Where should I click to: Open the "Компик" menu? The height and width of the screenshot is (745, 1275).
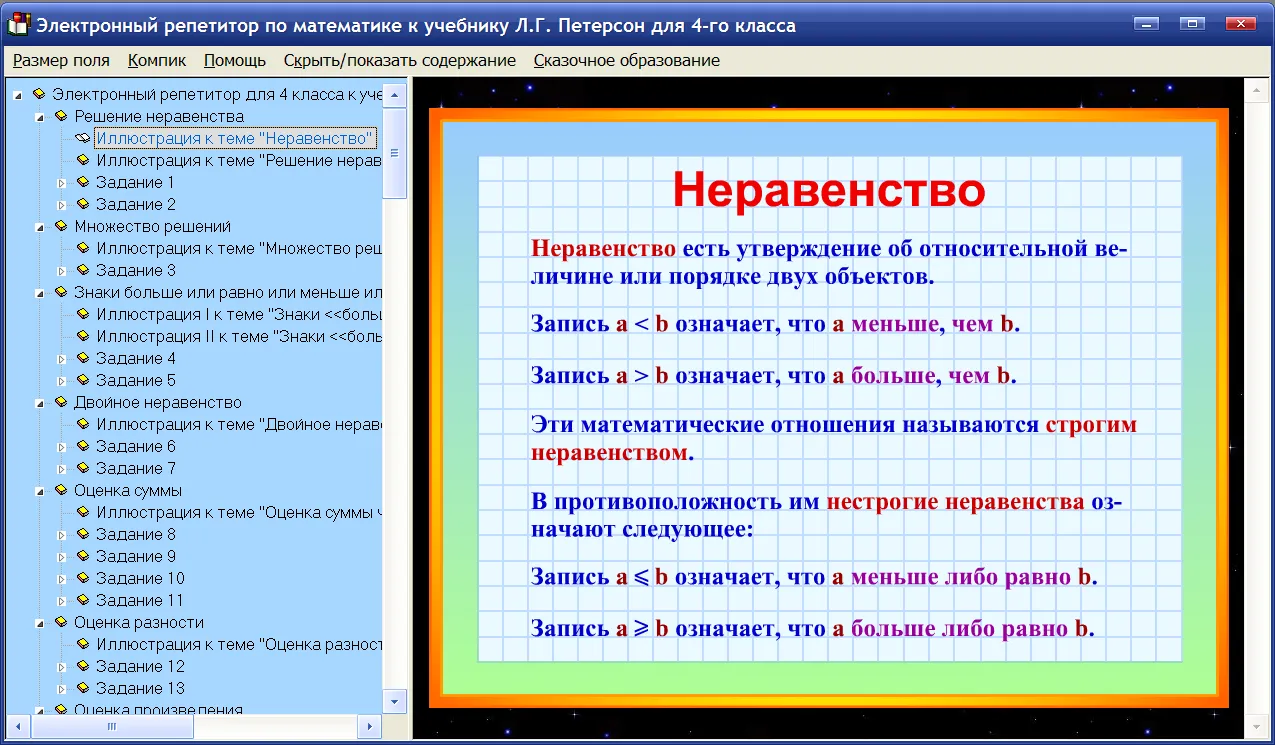tap(157, 60)
